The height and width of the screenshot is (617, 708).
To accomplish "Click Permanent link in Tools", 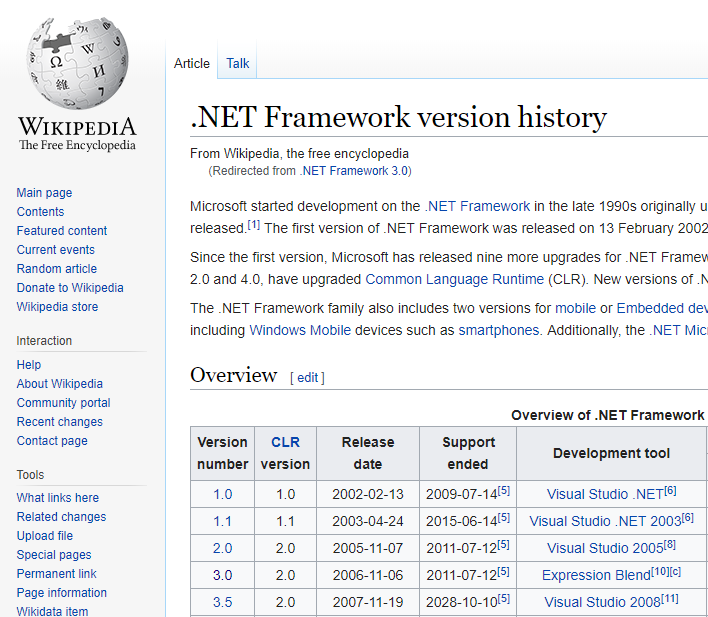I will [x=56, y=573].
